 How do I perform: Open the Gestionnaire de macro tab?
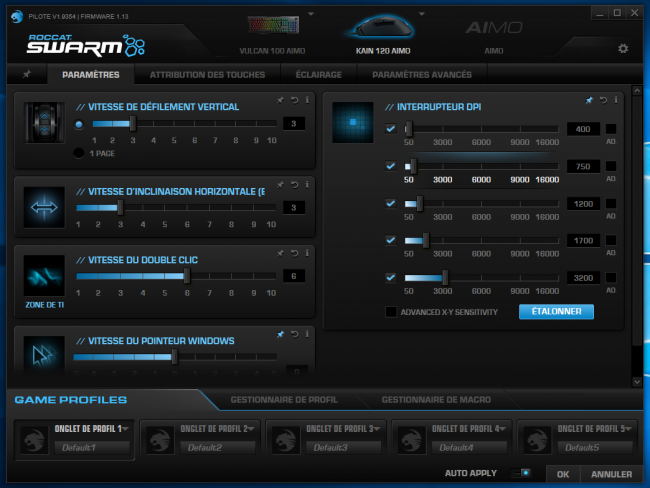point(436,400)
